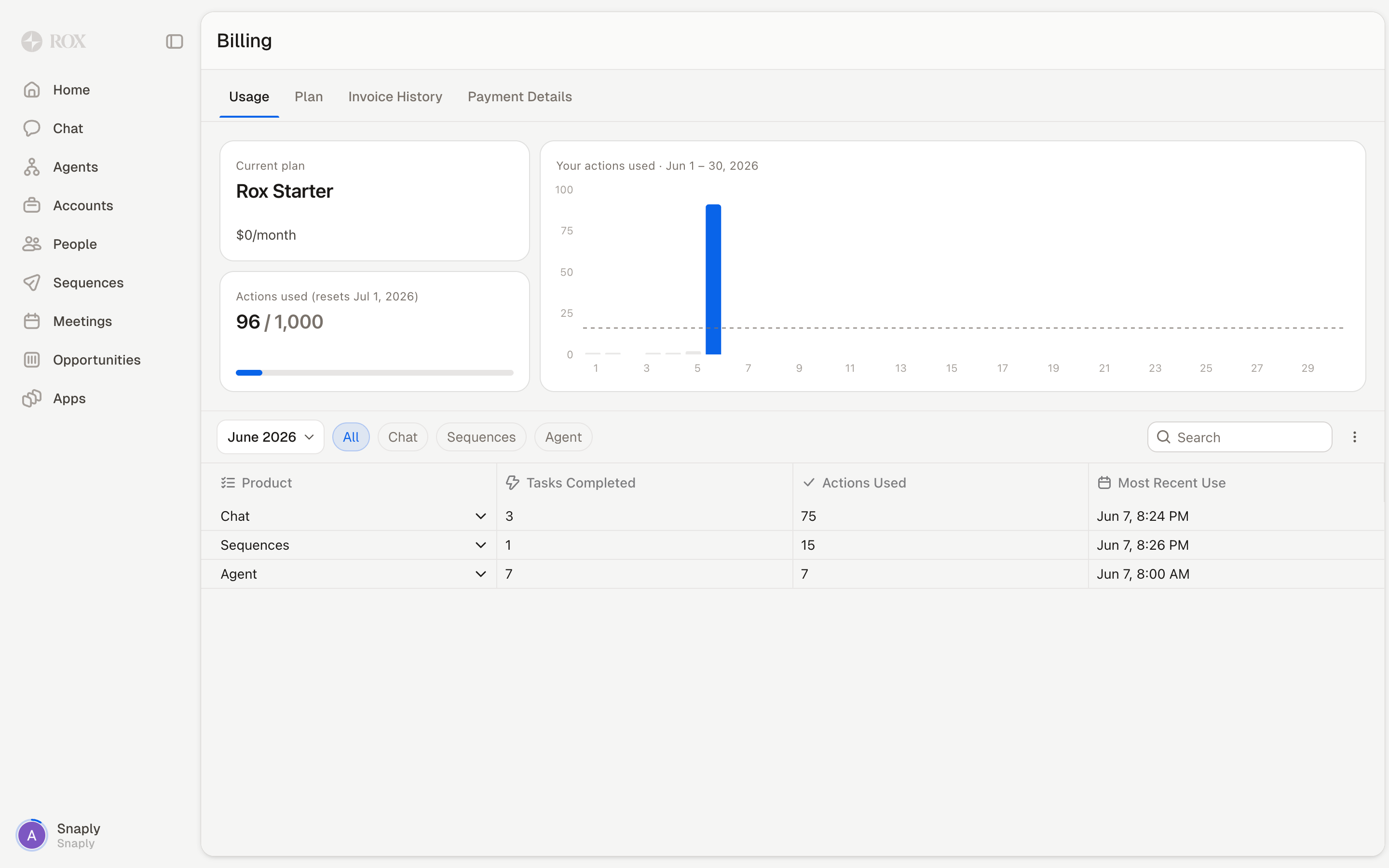This screenshot has width=1389, height=868.
Task: Click the Tasks Completed column header
Action: [x=644, y=483]
